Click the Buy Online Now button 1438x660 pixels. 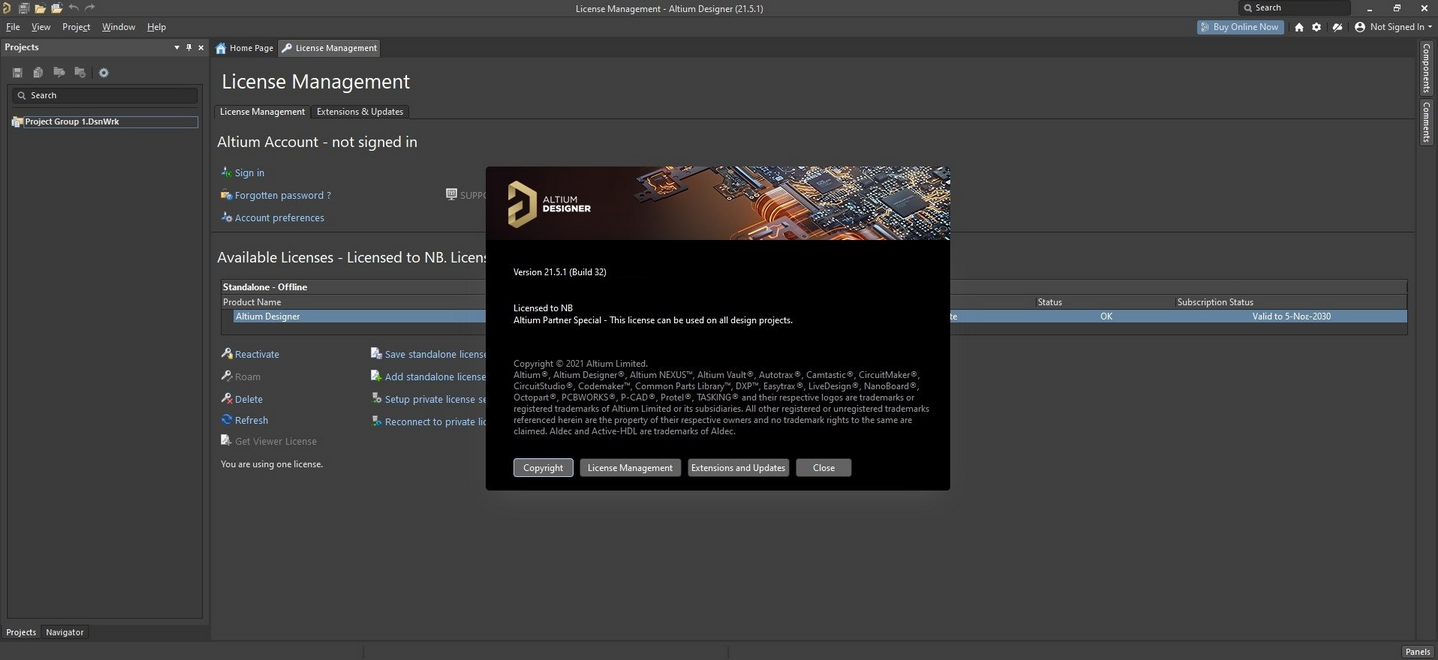coord(1240,27)
